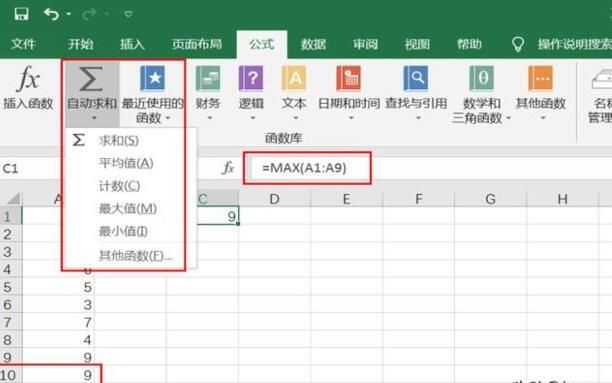Open the 财务 functions icon
Viewport: 612px width, 383px height.
[x=208, y=78]
